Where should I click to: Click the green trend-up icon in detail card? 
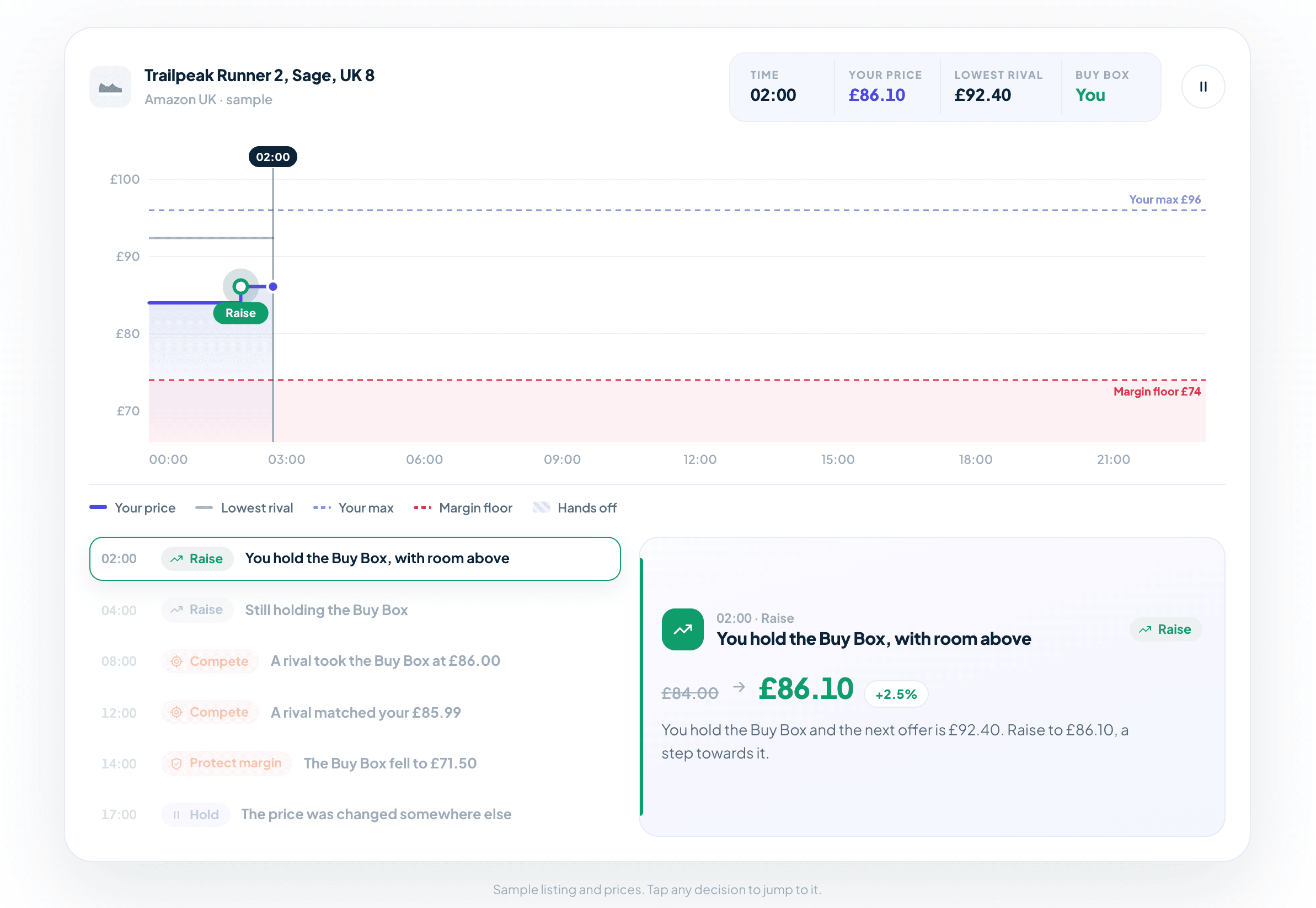coord(682,629)
